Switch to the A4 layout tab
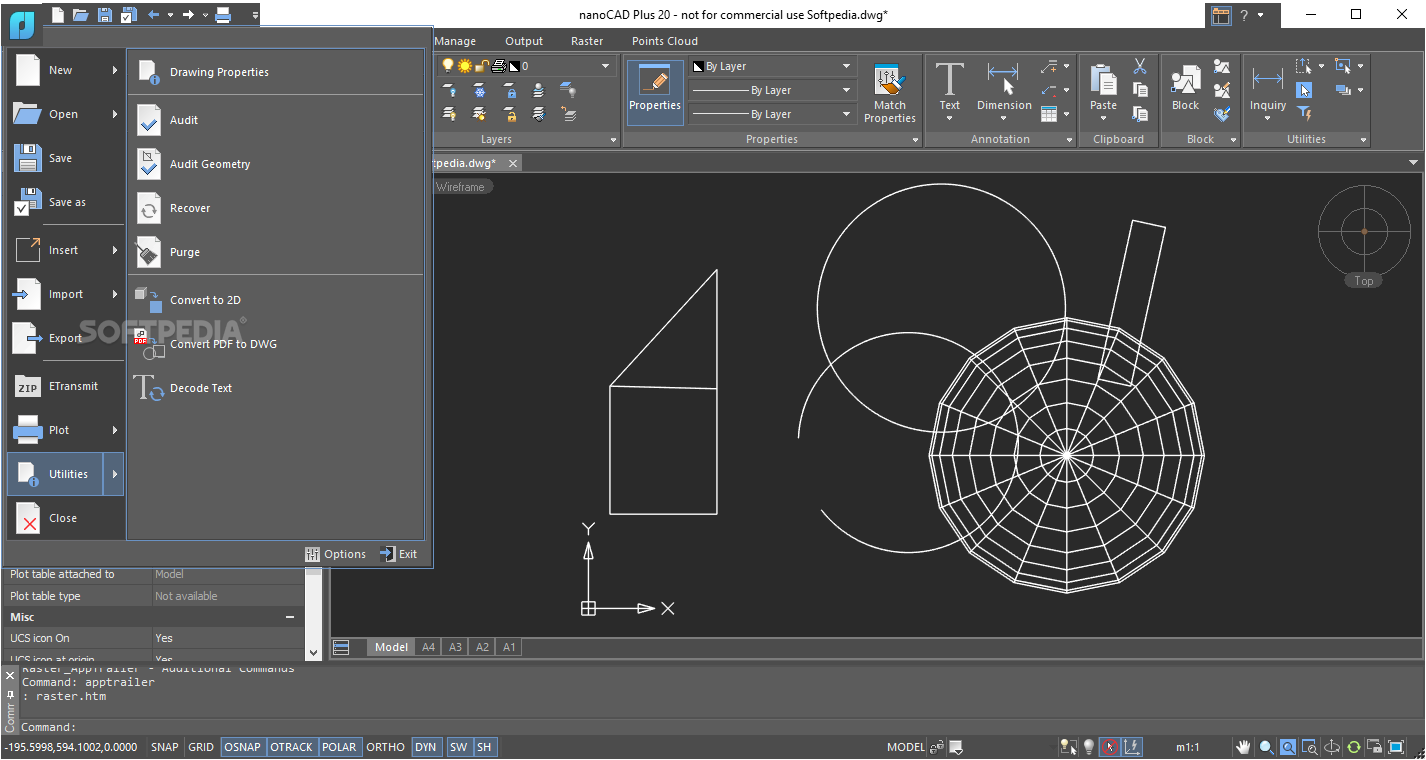 pyautogui.click(x=428, y=647)
